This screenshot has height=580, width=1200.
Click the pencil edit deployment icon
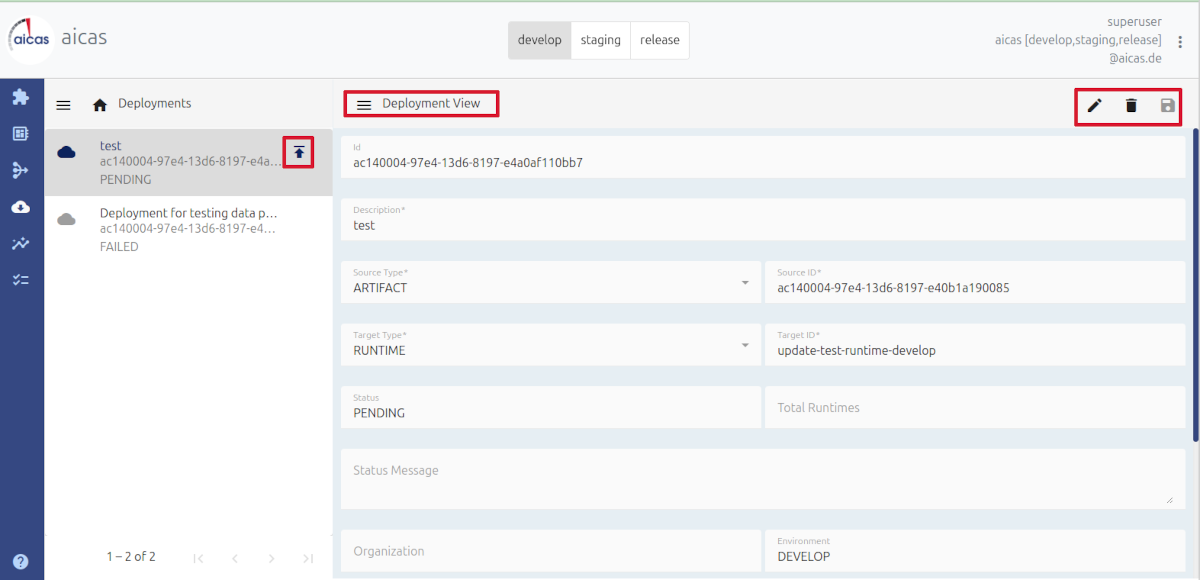(x=1095, y=105)
